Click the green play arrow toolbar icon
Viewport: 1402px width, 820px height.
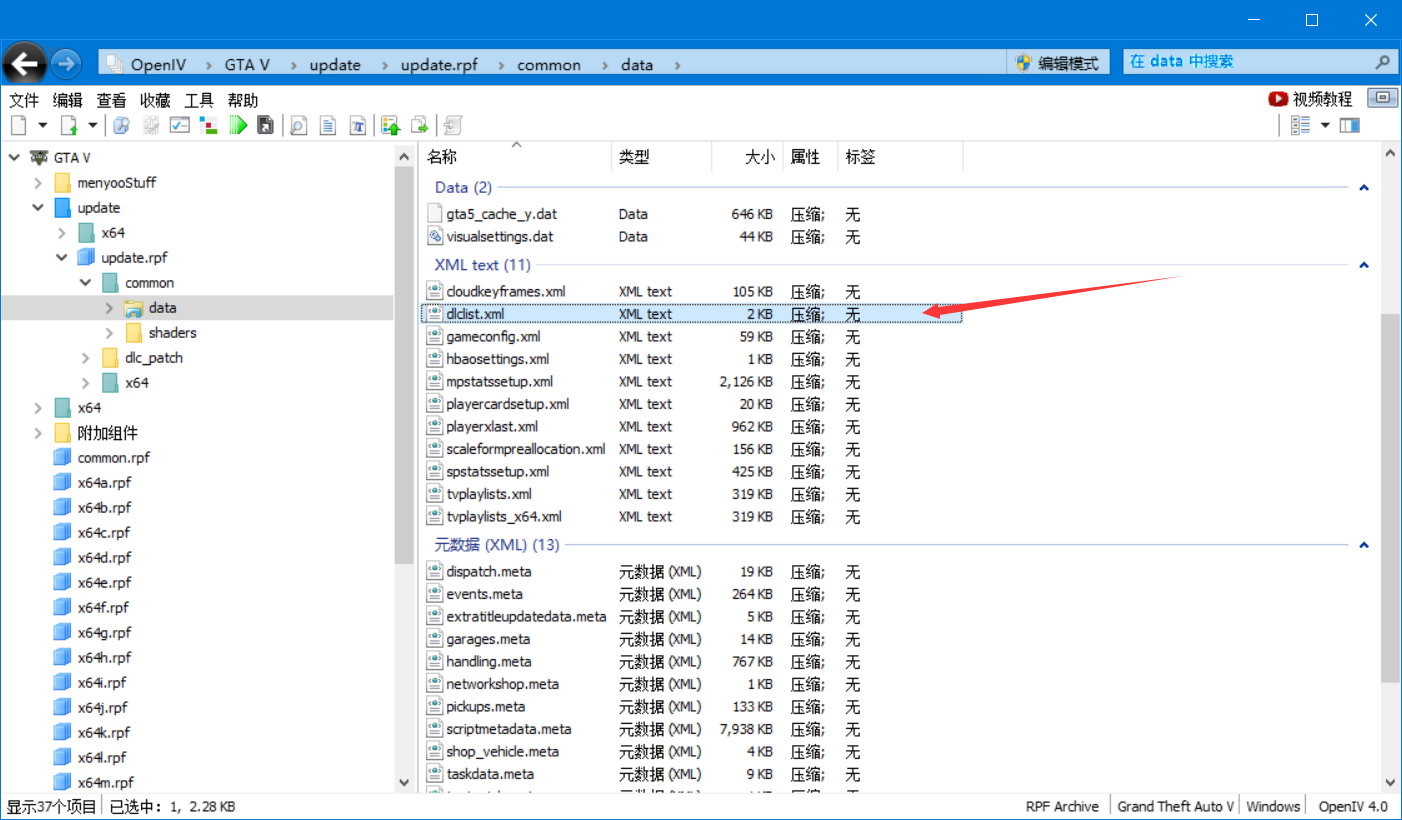(x=238, y=125)
